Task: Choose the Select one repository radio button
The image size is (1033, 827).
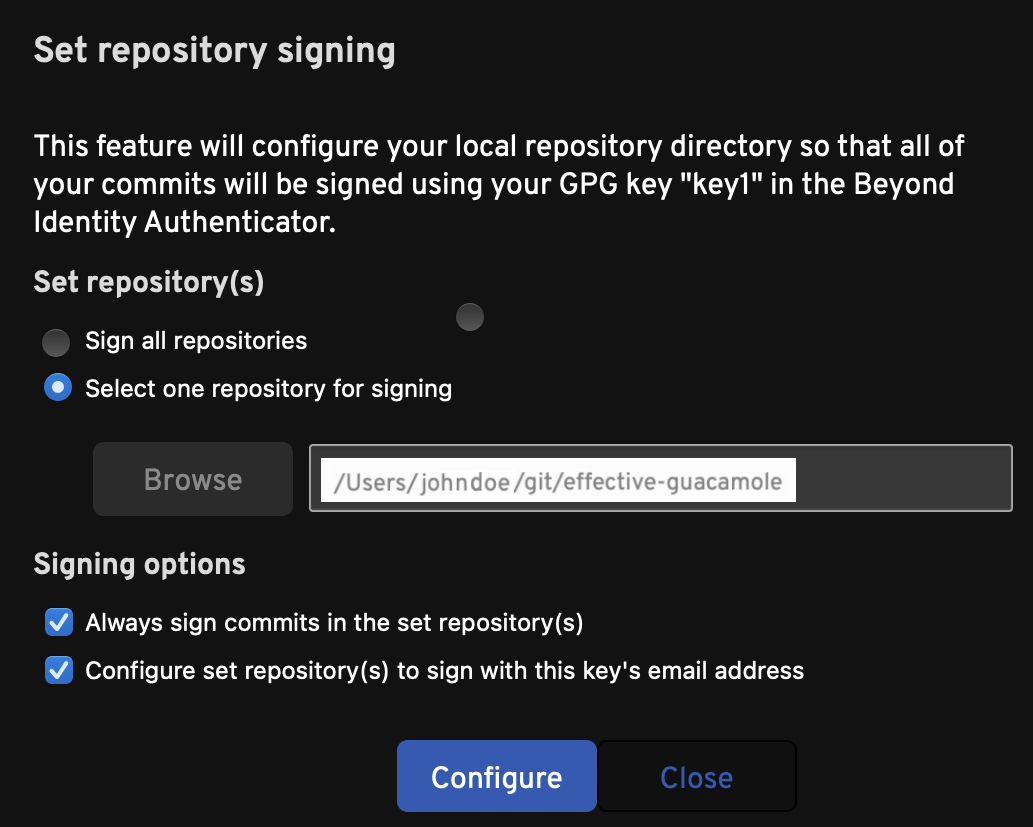Action: pos(59,388)
